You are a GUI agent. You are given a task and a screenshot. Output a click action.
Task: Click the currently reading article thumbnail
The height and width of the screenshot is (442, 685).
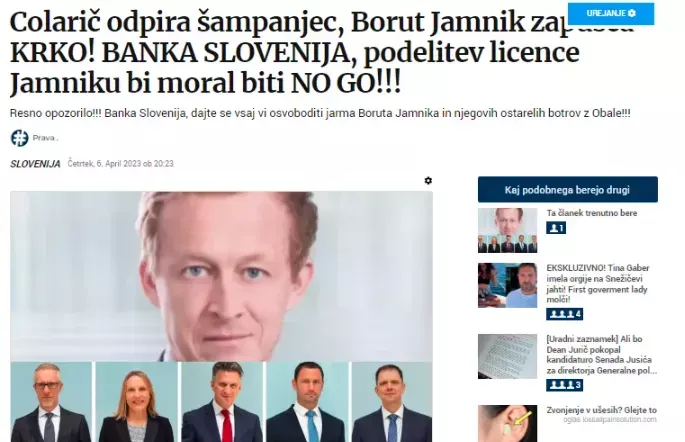pos(507,231)
